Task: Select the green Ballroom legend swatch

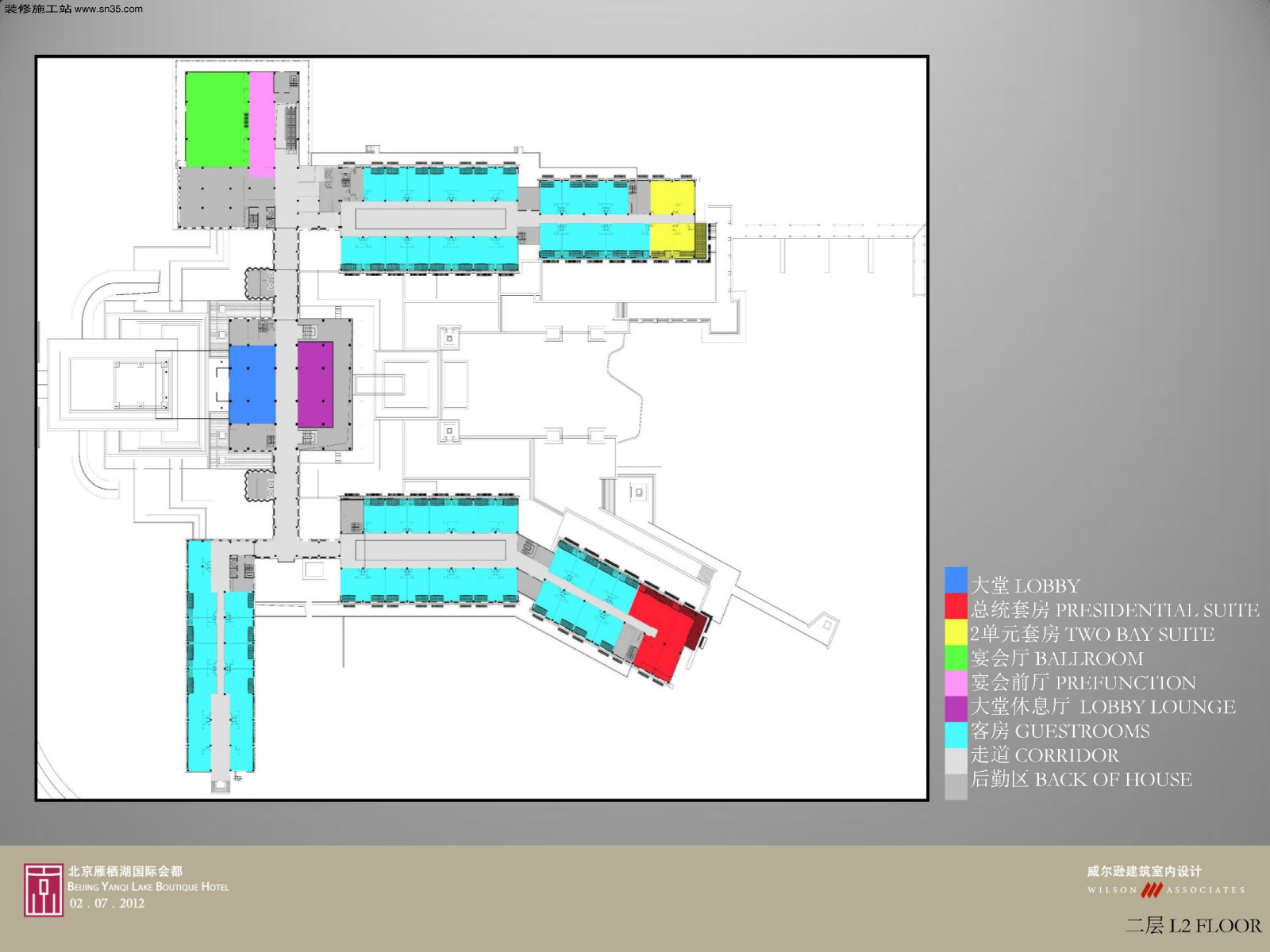Action: (x=956, y=658)
